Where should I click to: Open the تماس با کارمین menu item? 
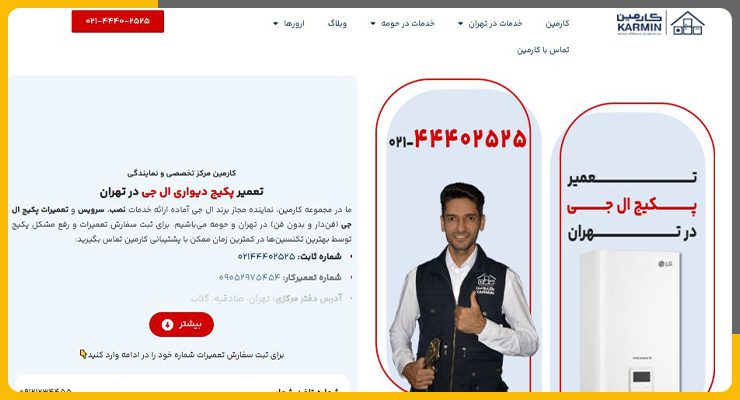(543, 50)
